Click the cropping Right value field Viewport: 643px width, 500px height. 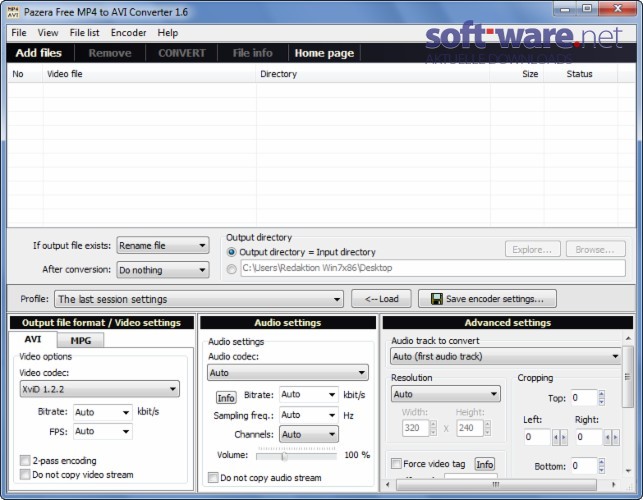589,437
